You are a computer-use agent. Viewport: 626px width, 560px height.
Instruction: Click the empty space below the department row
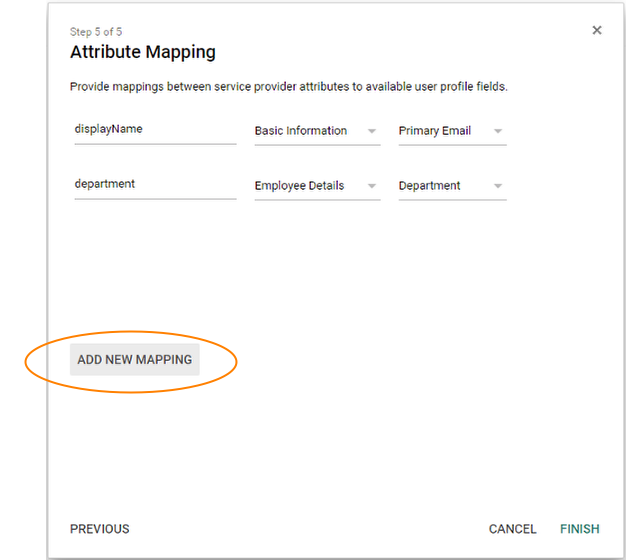click(300, 260)
